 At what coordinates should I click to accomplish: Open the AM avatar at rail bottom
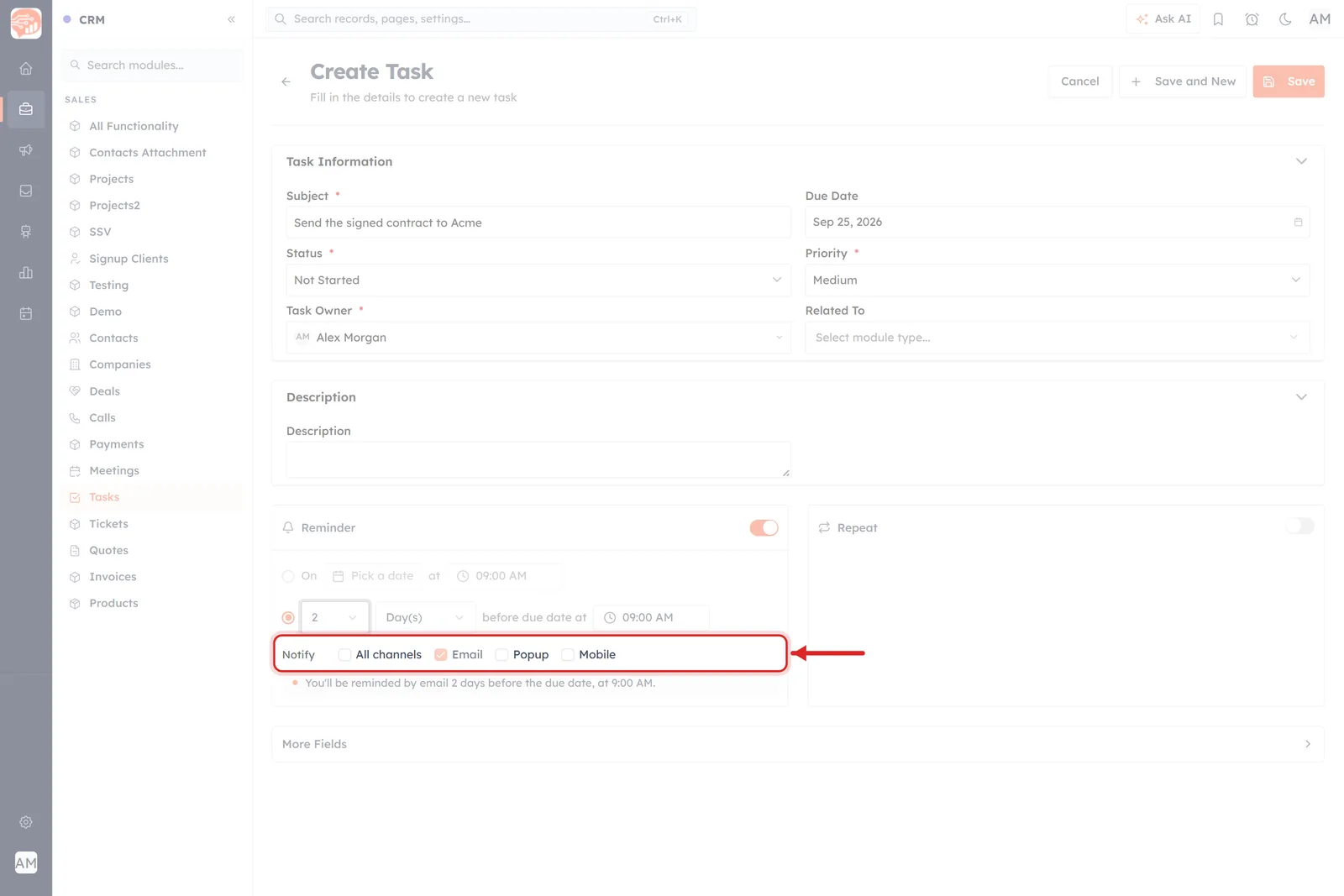[26, 862]
